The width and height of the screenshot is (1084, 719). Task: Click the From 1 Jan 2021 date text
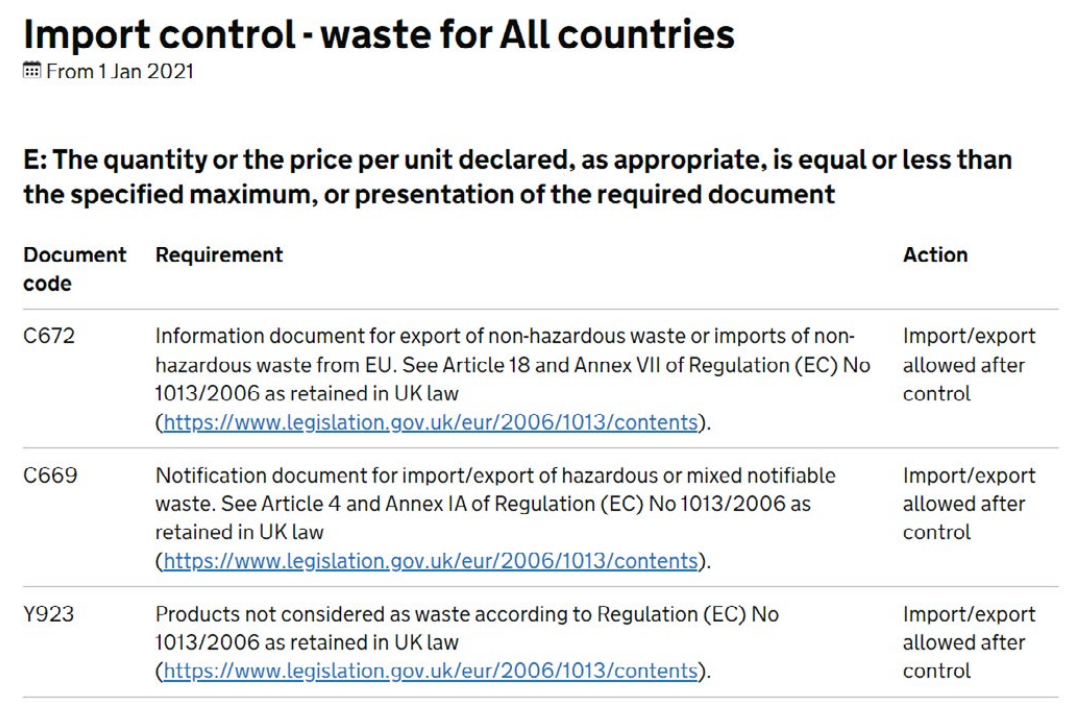point(120,71)
